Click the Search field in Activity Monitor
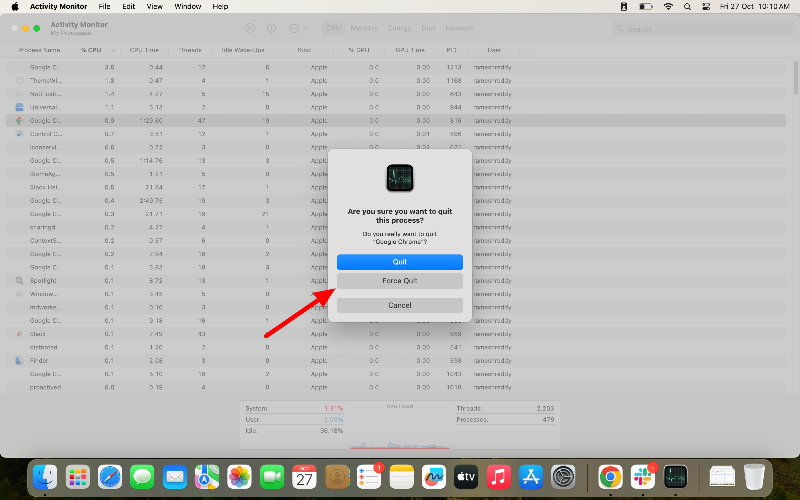 click(x=702, y=29)
